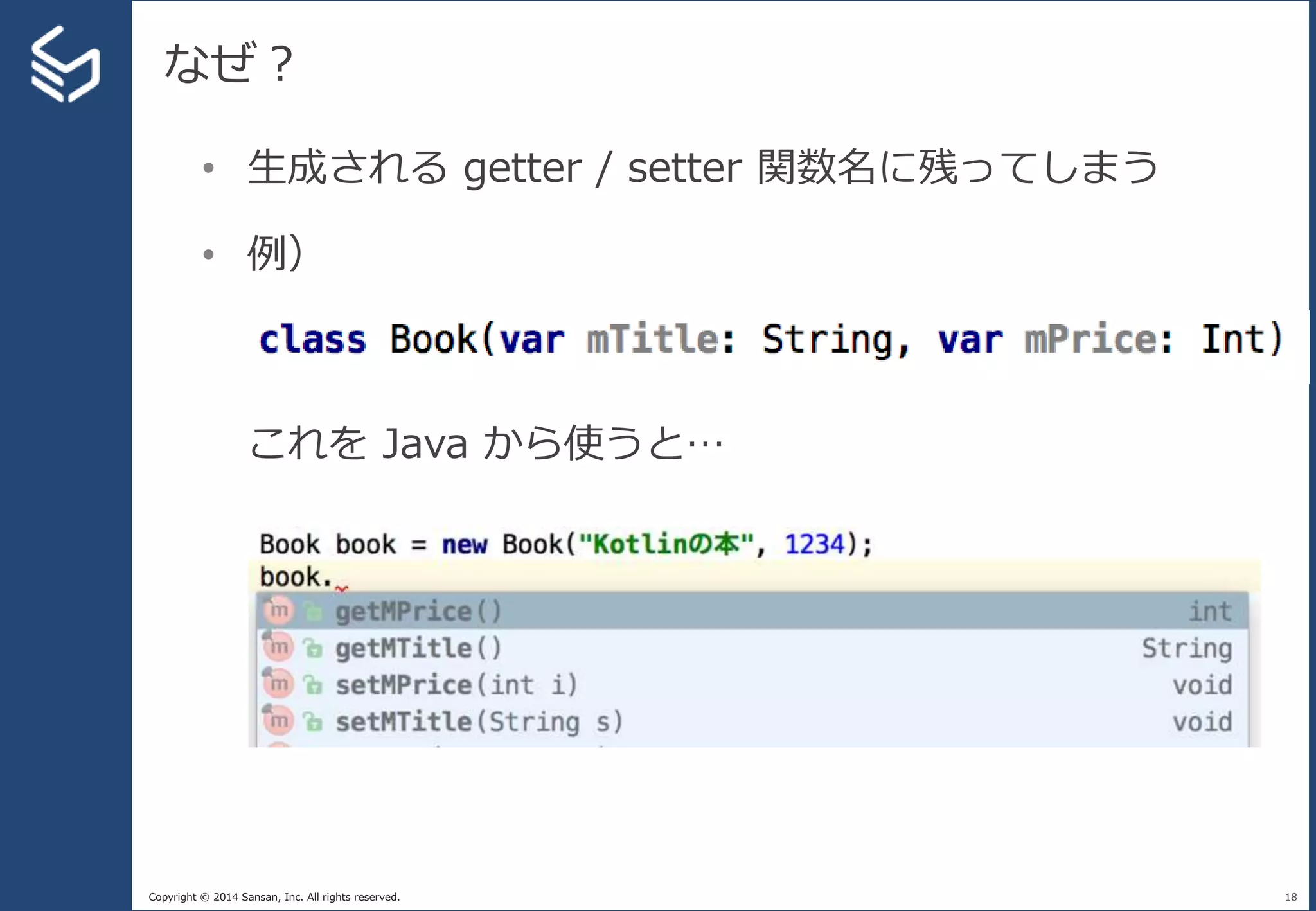Click the string literal "Kotlinの本"

point(666,544)
